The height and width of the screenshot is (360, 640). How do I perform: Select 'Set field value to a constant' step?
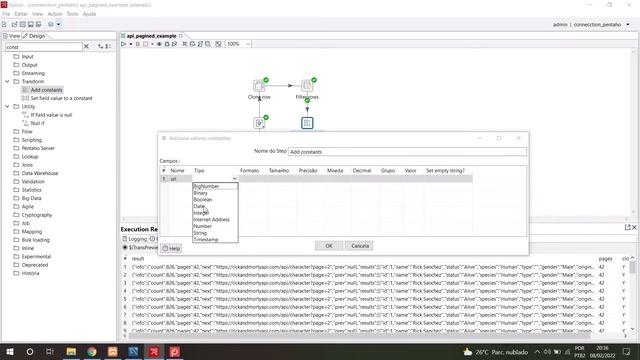point(57,98)
